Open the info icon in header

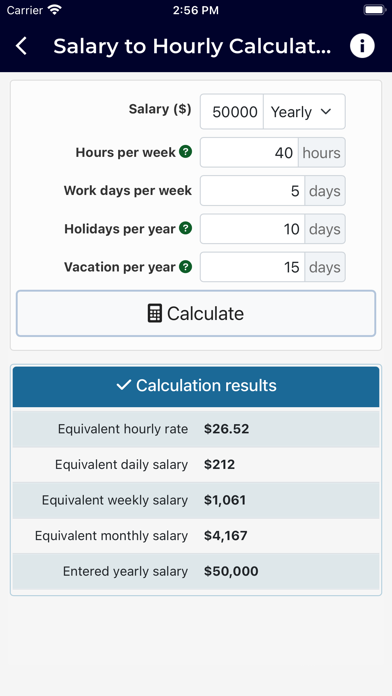[x=362, y=46]
